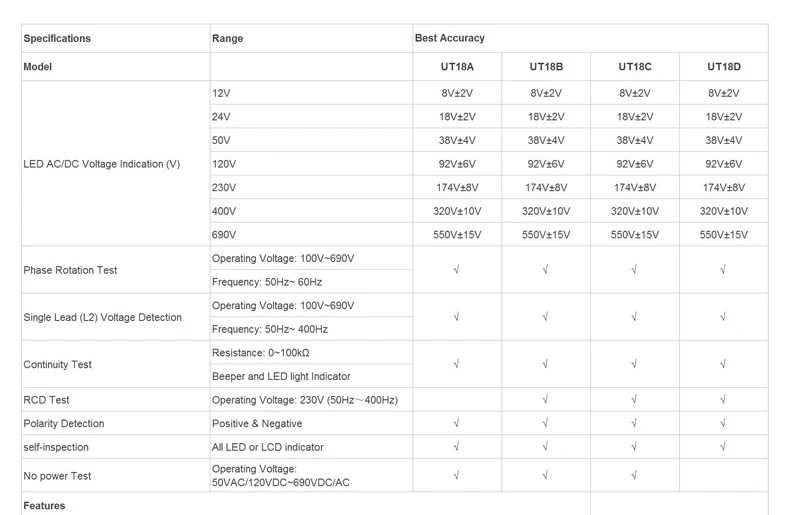Click the UT18B model column header

coord(546,67)
